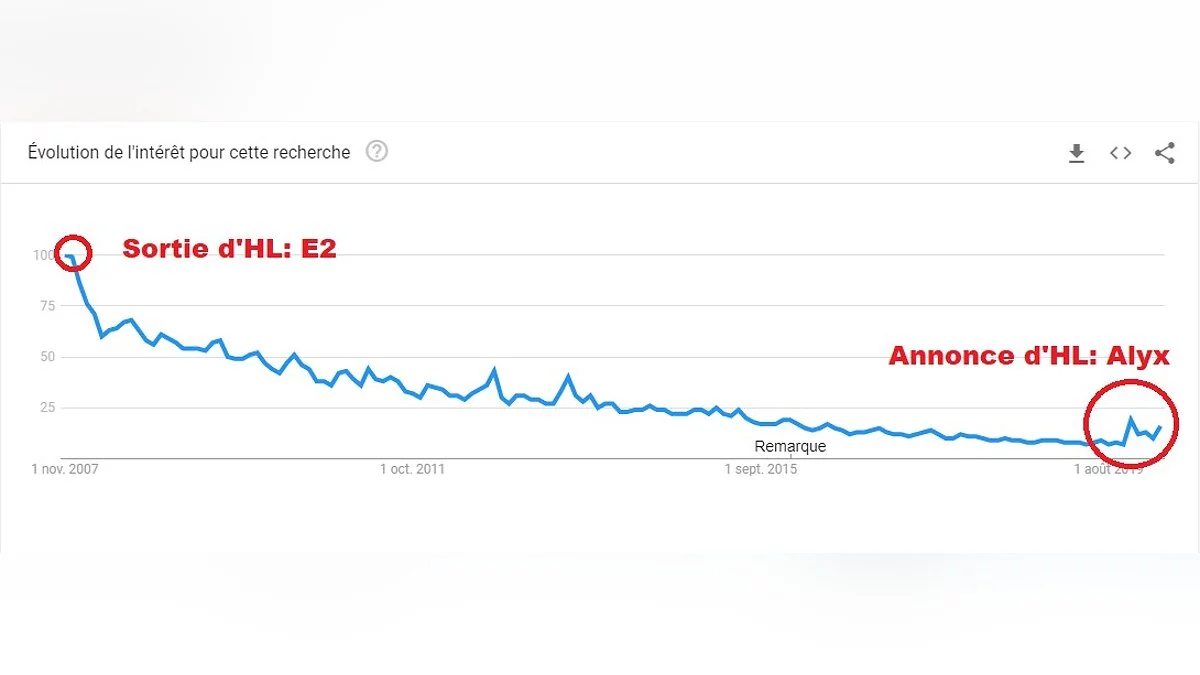
Task: Click the "1 sept. 2015" axis label
Action: [x=761, y=468]
